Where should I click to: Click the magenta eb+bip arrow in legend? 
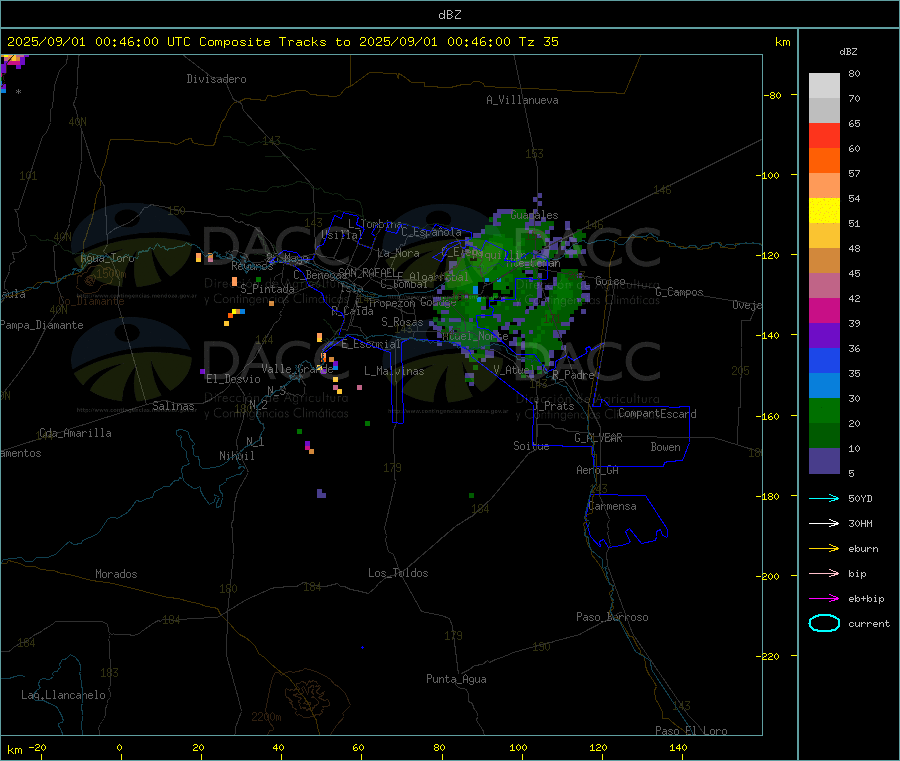[x=824, y=599]
